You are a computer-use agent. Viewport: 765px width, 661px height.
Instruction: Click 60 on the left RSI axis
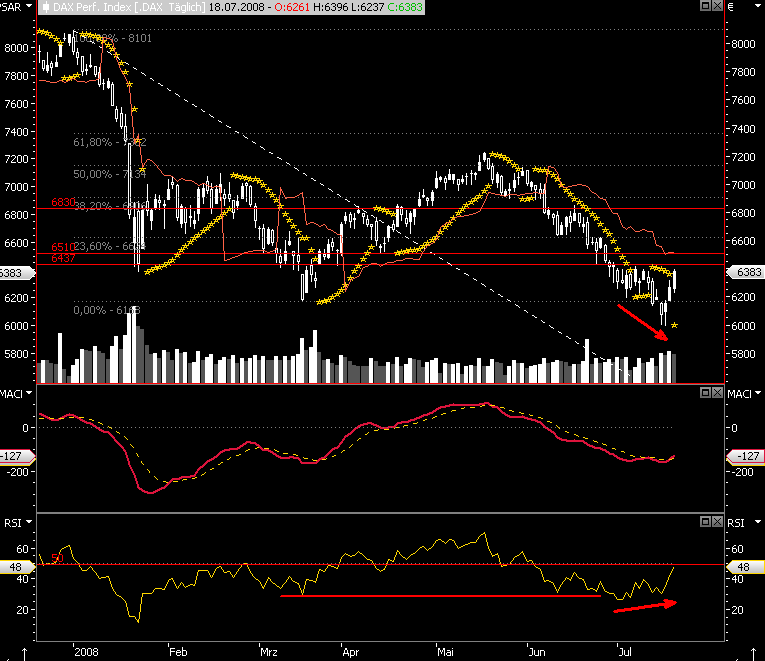tap(22, 549)
